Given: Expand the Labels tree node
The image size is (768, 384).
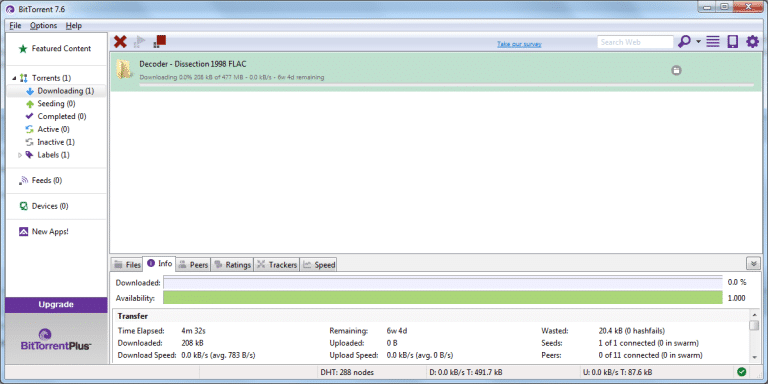Looking at the screenshot, I should pos(20,155).
